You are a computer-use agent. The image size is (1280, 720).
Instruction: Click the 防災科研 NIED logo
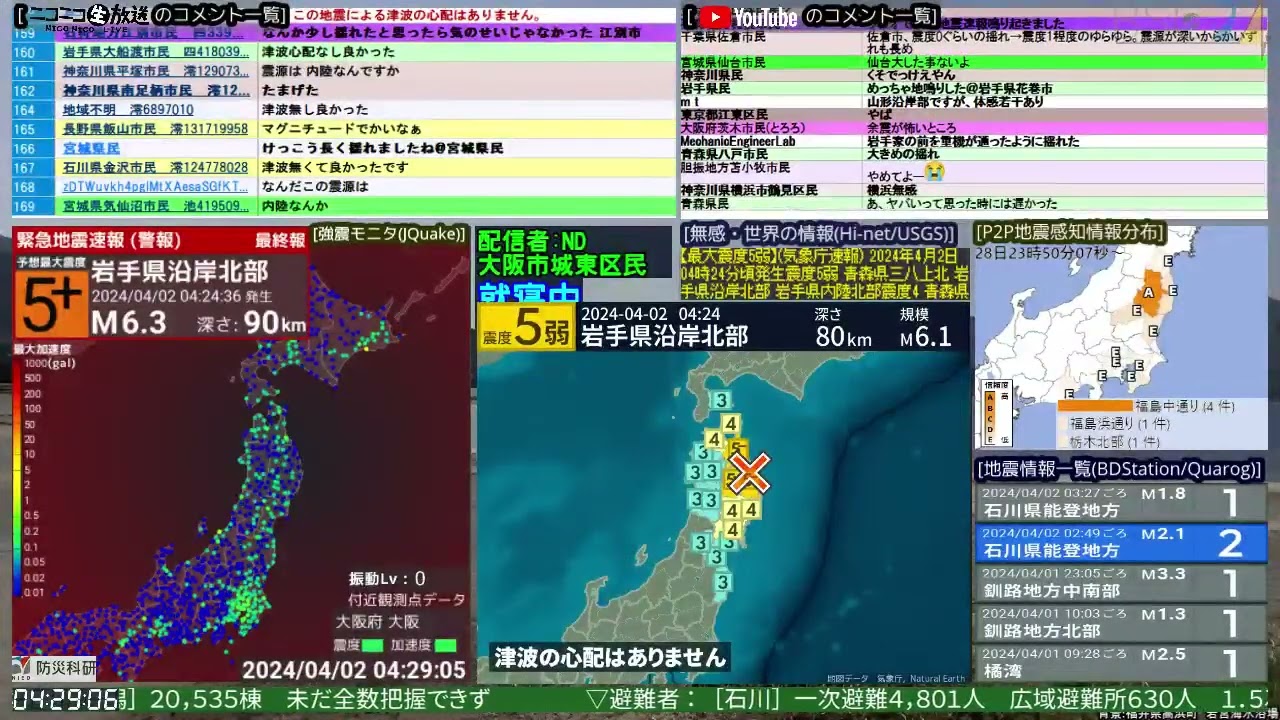tap(56, 668)
